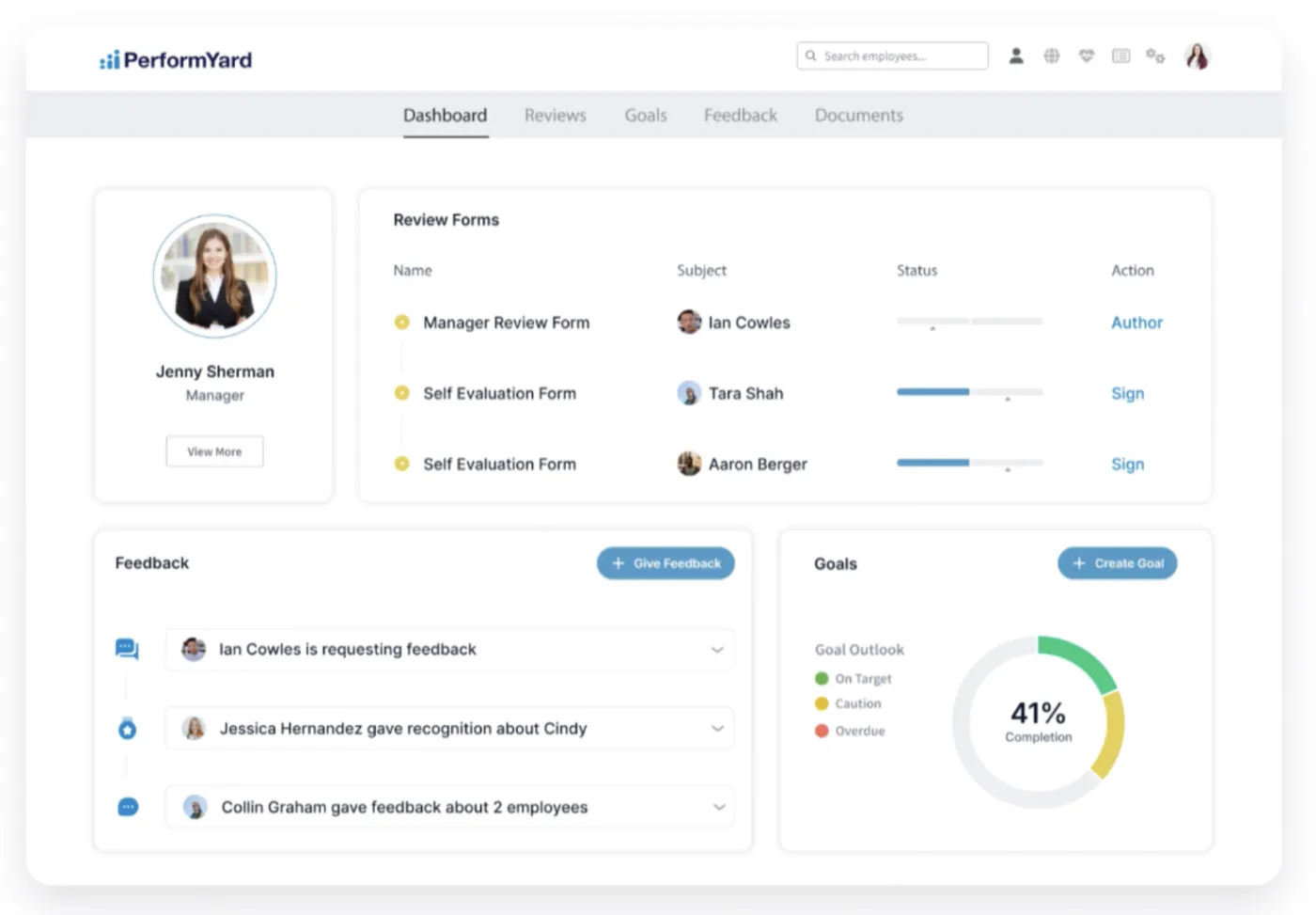Open the Documents tab

pyautogui.click(x=859, y=115)
